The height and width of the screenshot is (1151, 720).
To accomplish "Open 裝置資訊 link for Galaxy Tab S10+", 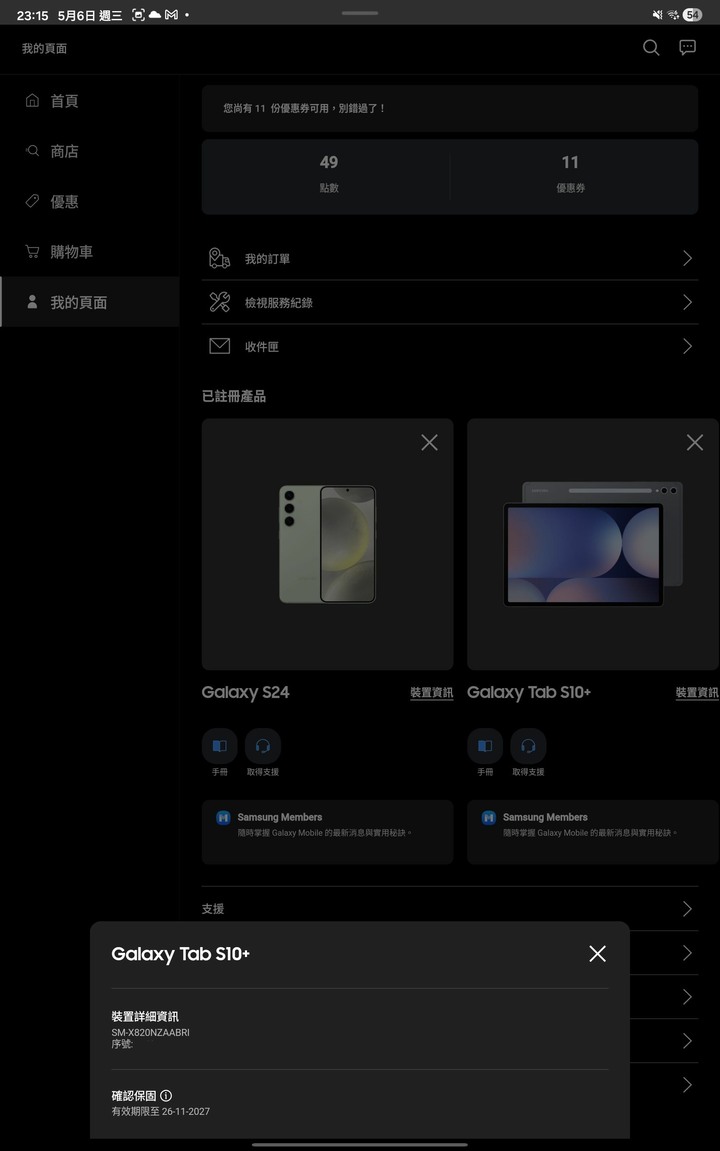I will coord(697,692).
